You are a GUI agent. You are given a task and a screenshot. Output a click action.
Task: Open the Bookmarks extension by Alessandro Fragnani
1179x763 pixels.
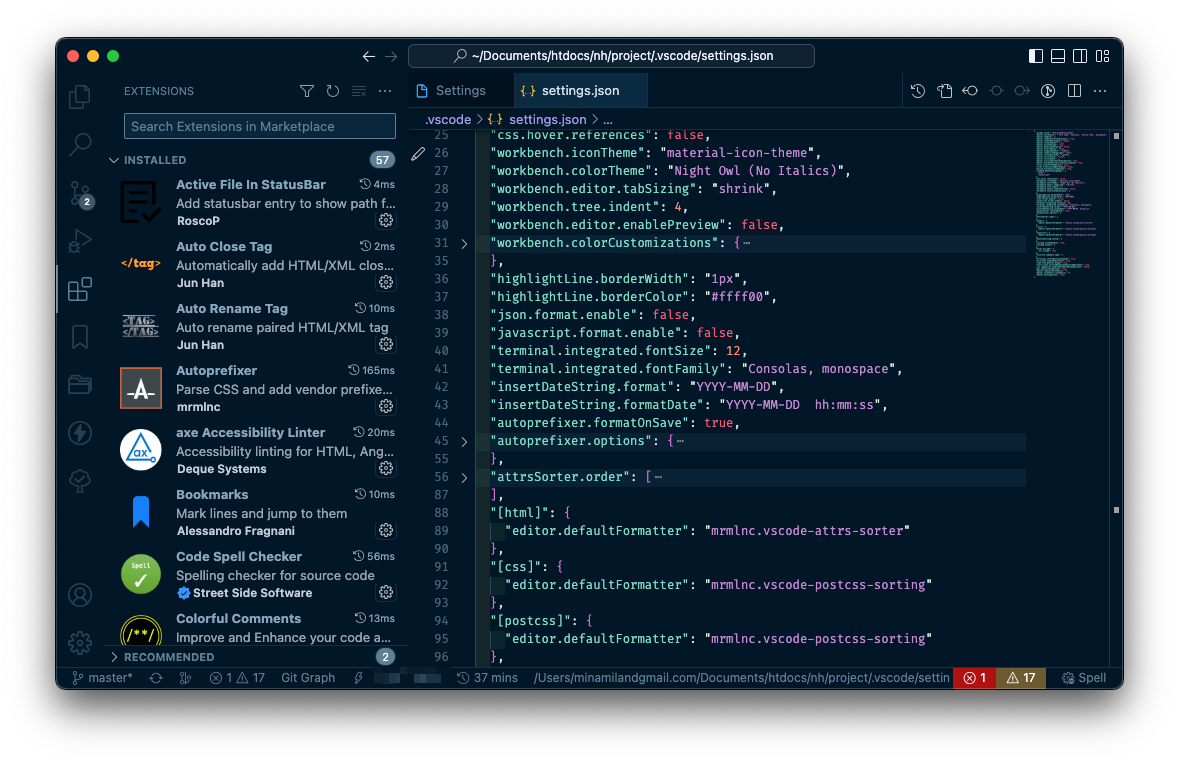tap(256, 513)
